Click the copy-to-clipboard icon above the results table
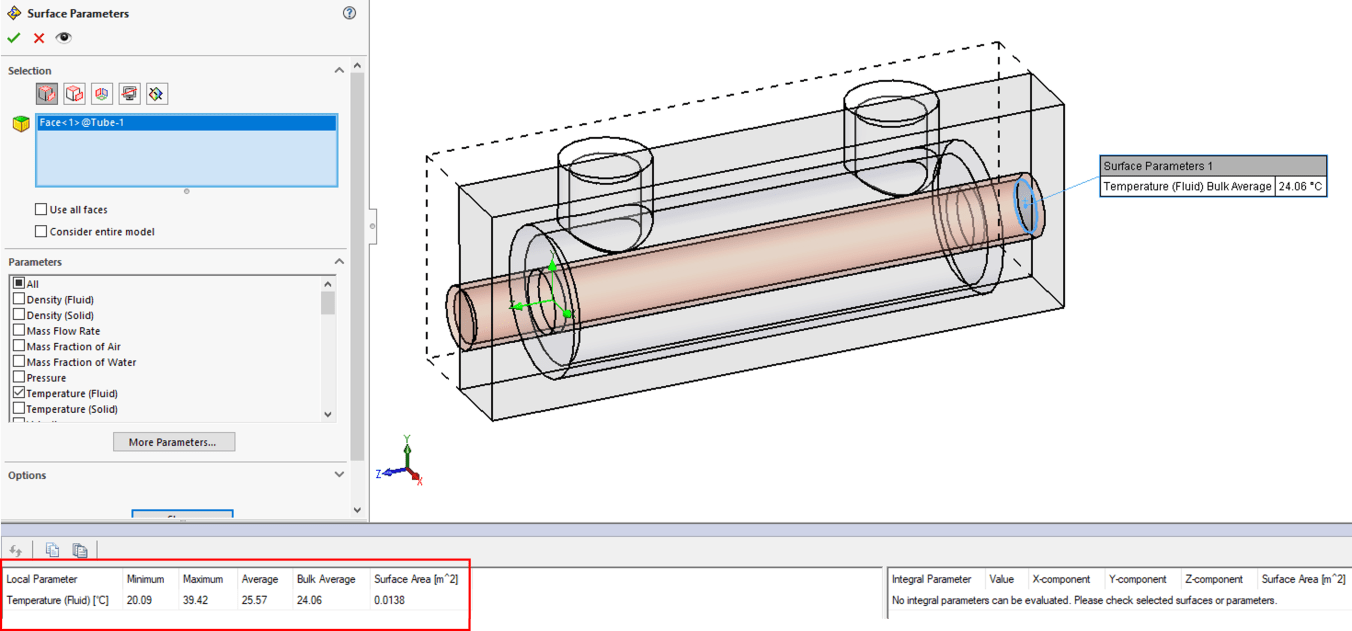1352x631 pixels. point(51,549)
